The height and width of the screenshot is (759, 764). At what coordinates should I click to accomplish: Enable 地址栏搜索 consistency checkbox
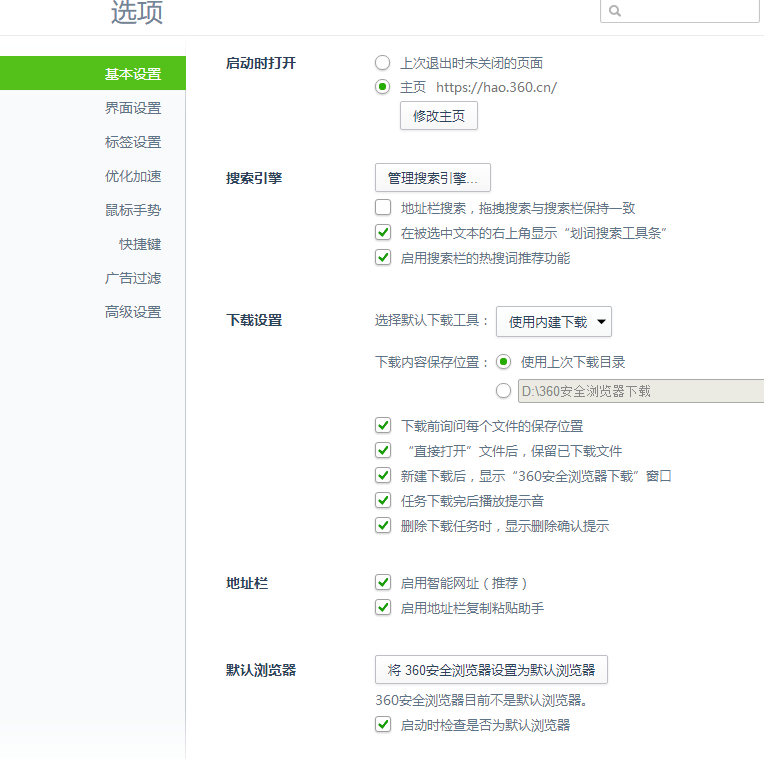pyautogui.click(x=383, y=208)
